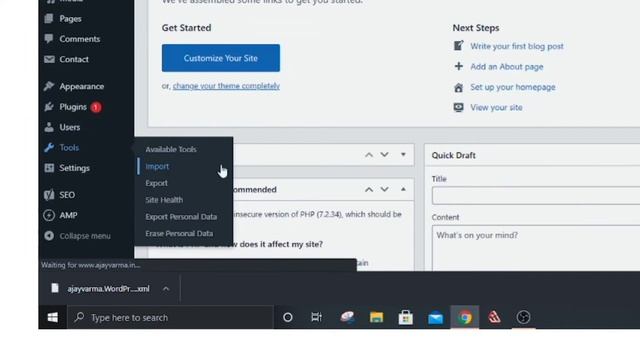The height and width of the screenshot is (360, 640).
Task: Click the Comments speech bubble icon
Action: coord(49,39)
